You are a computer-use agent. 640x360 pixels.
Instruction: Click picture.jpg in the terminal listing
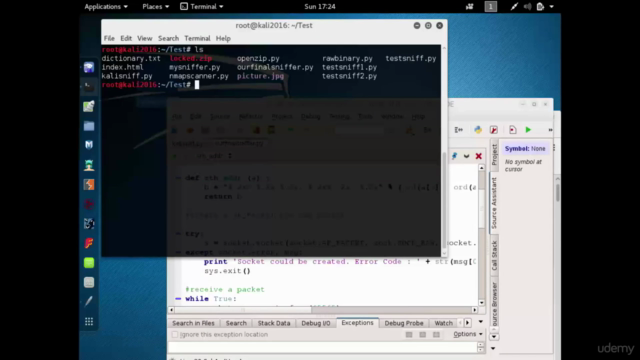tap(260, 76)
